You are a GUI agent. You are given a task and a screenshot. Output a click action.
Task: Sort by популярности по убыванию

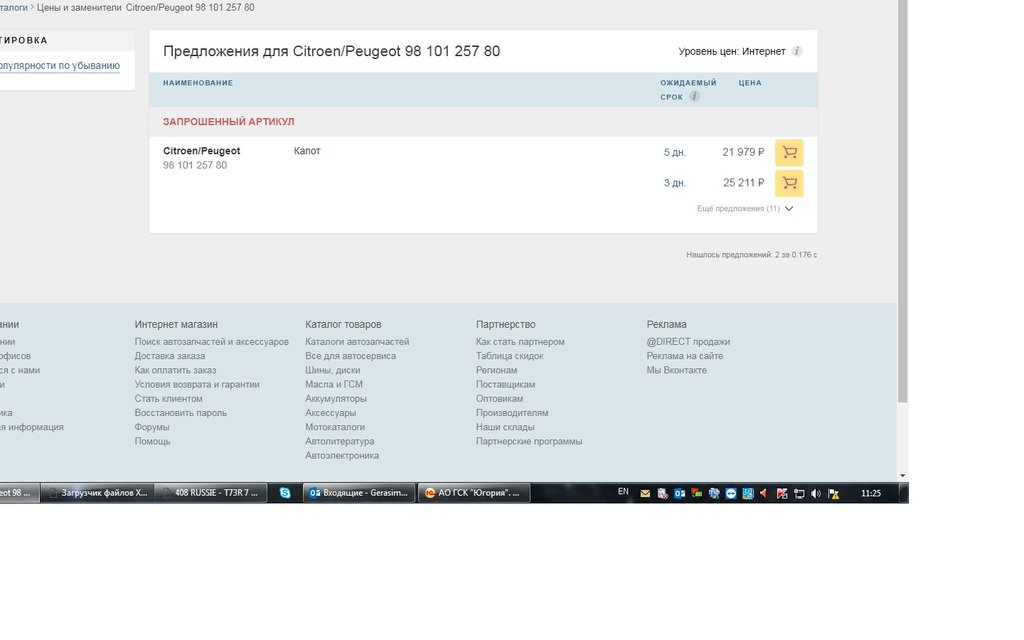pos(59,66)
